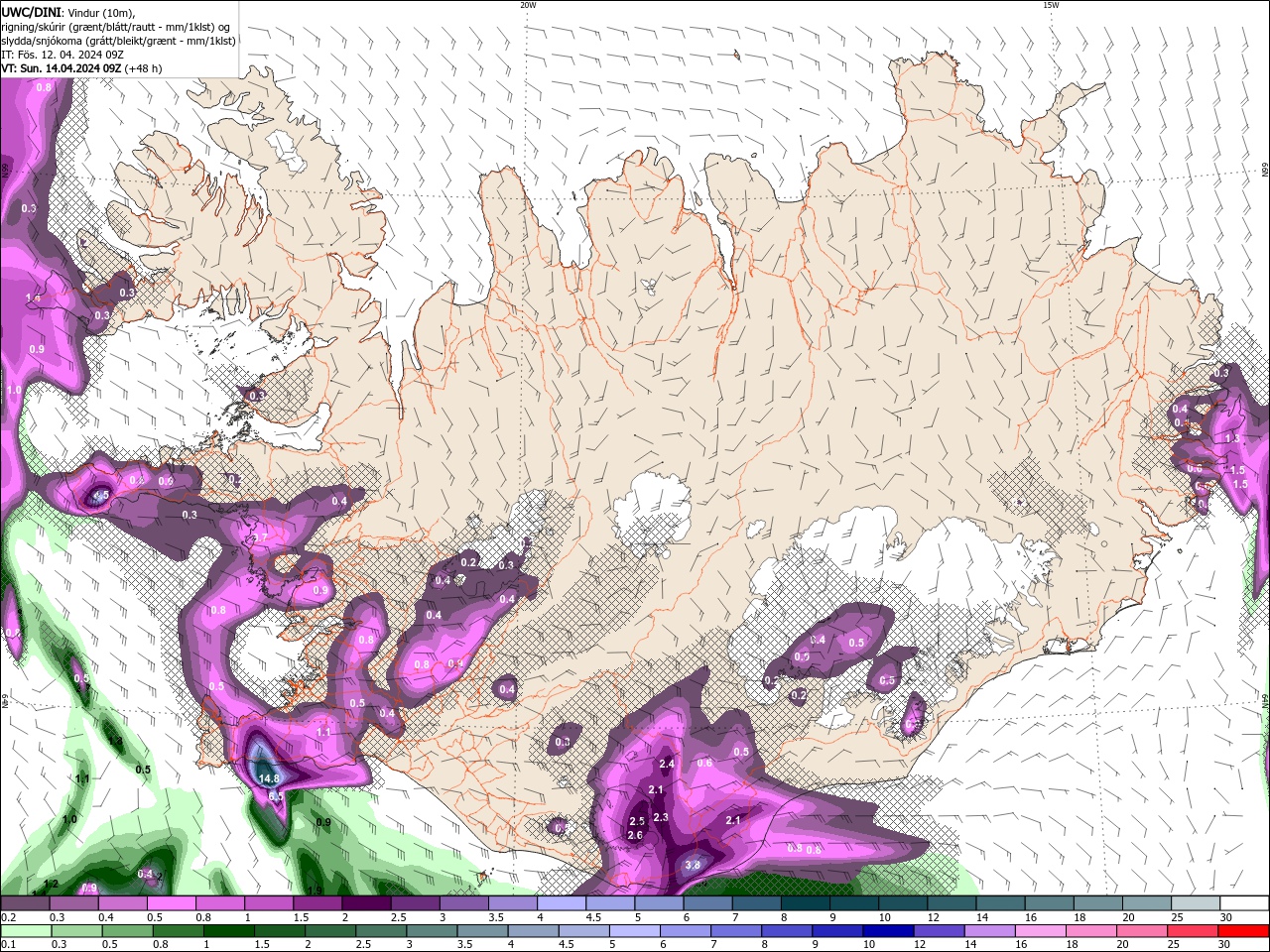Pick the snow-scale swatch between 0.4 and 0.5

tap(122, 903)
